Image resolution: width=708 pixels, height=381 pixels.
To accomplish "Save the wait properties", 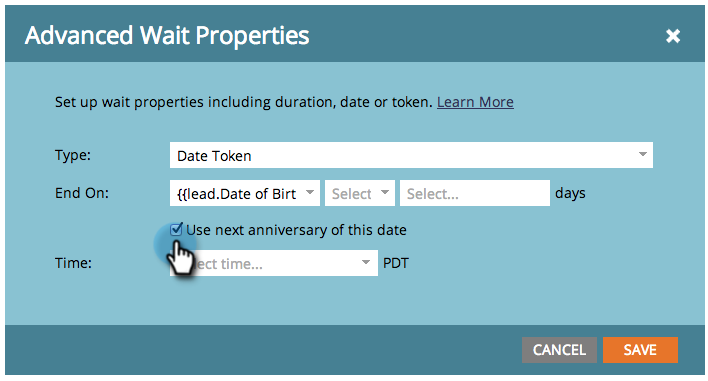I will [x=640, y=350].
